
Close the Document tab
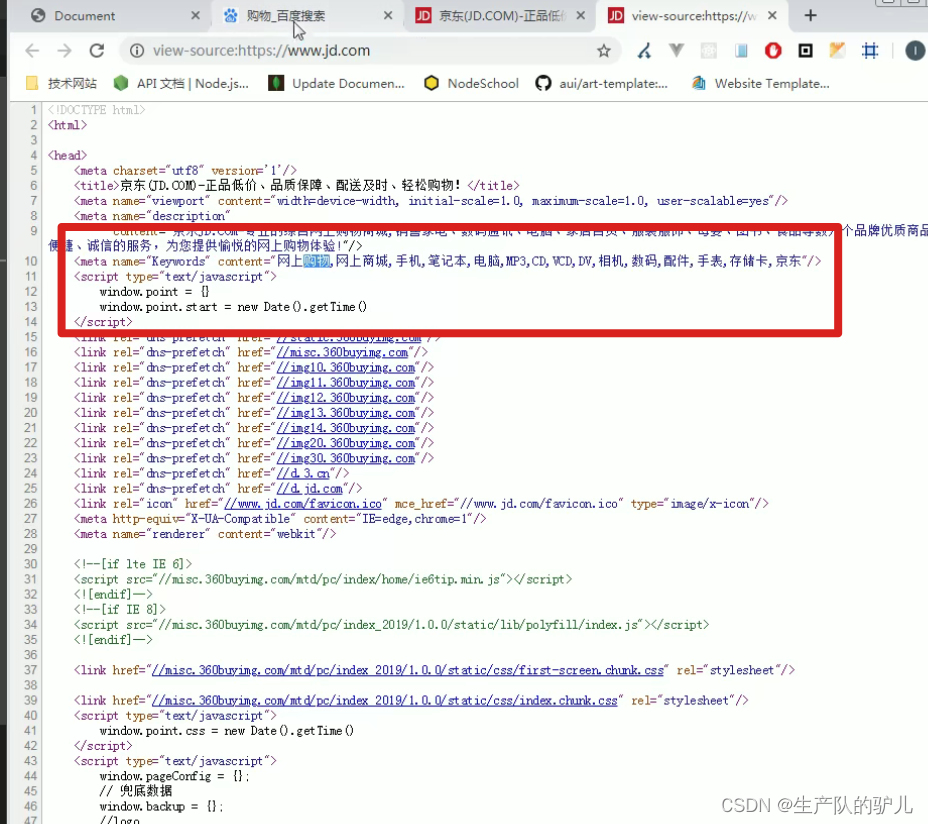click(195, 16)
